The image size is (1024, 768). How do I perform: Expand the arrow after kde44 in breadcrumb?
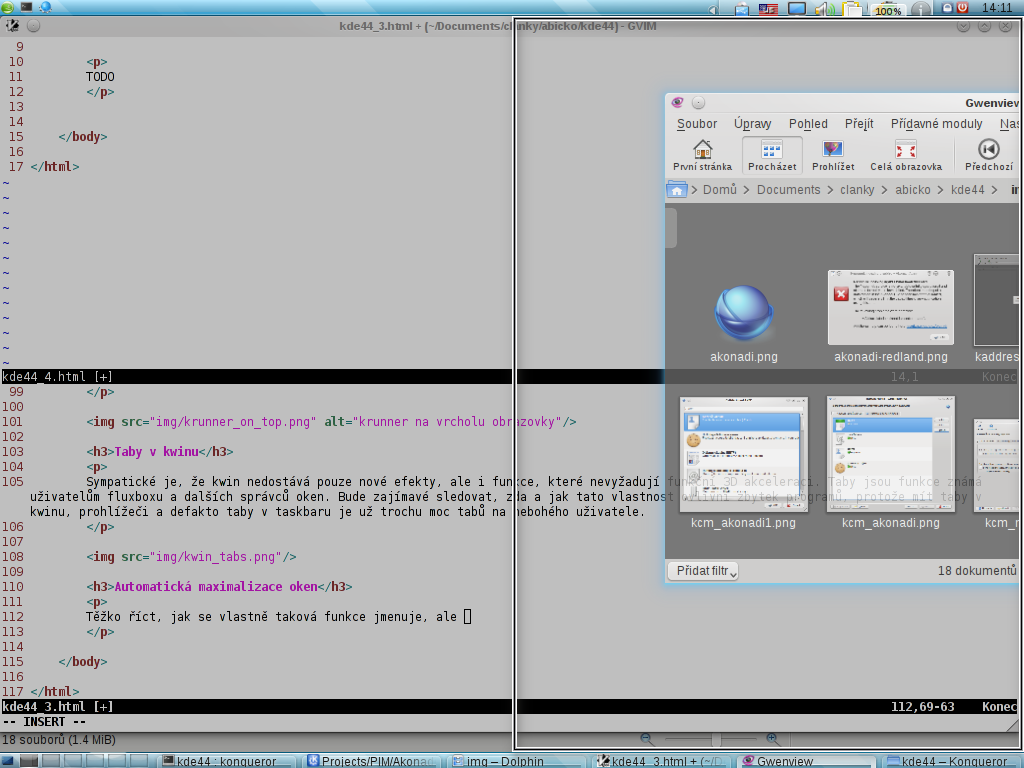coord(994,190)
